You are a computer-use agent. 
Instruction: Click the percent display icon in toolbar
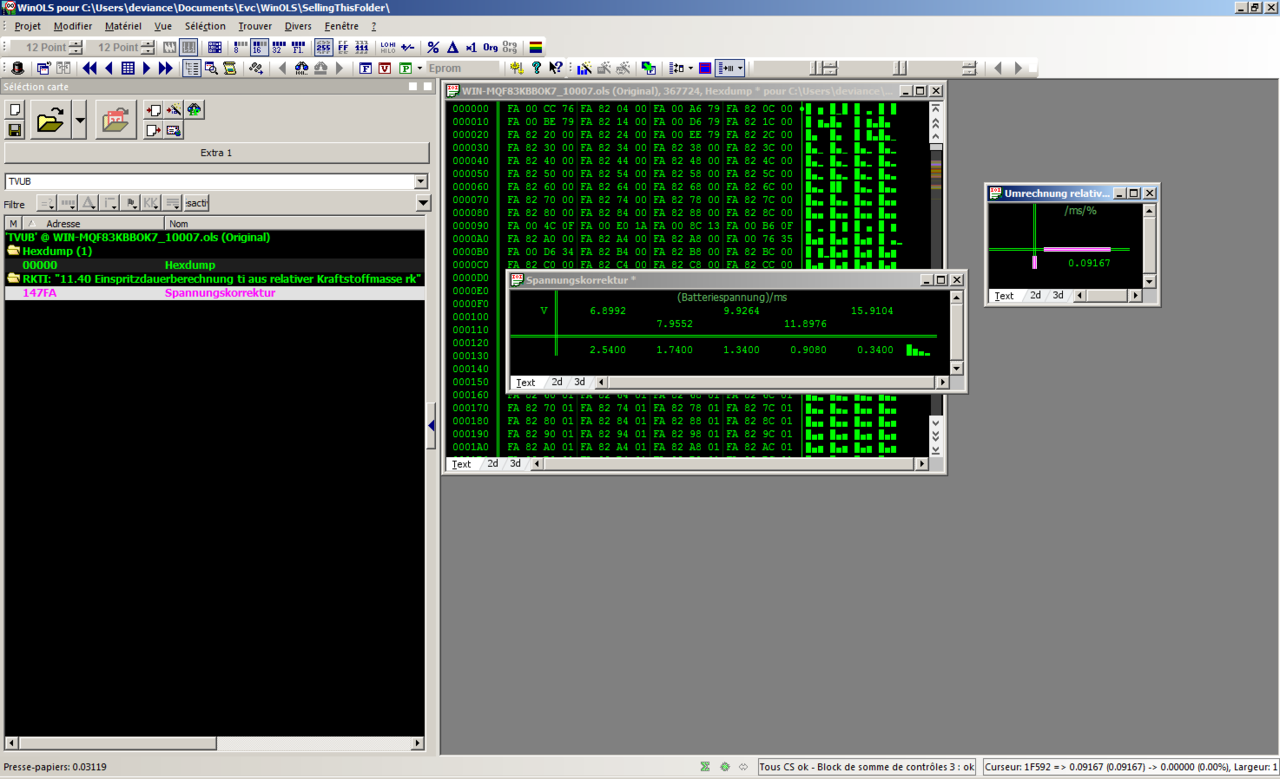pyautogui.click(x=433, y=47)
